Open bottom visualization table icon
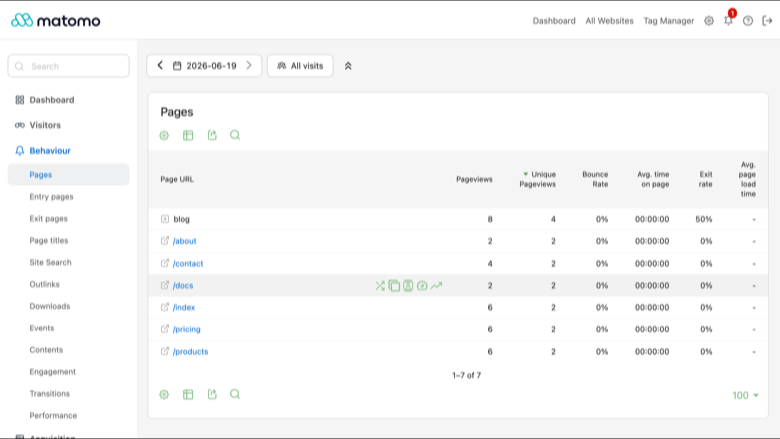This screenshot has height=439, width=780. (x=188, y=394)
